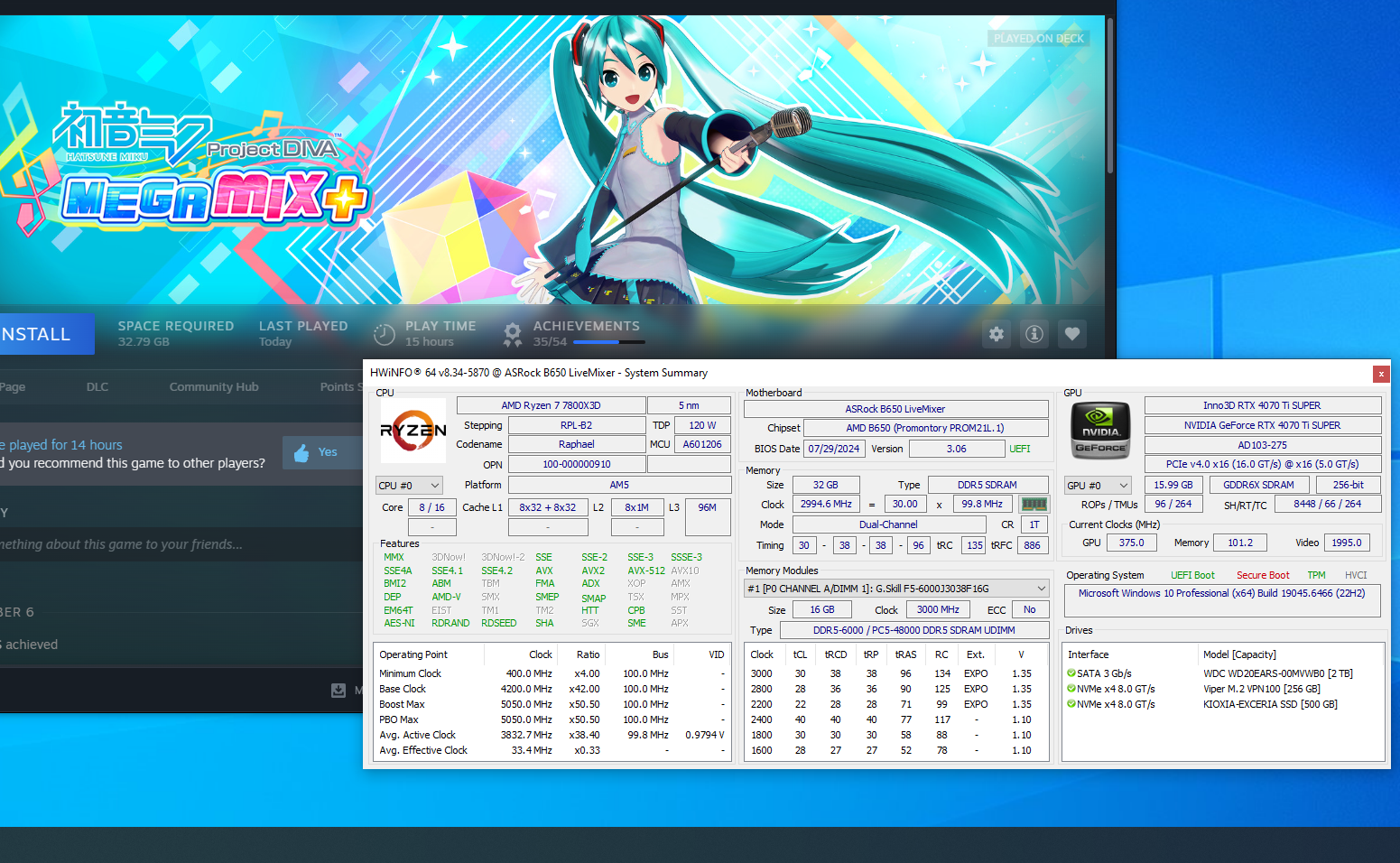Select the Viper M.2 VPN100 drive row

point(1223,689)
